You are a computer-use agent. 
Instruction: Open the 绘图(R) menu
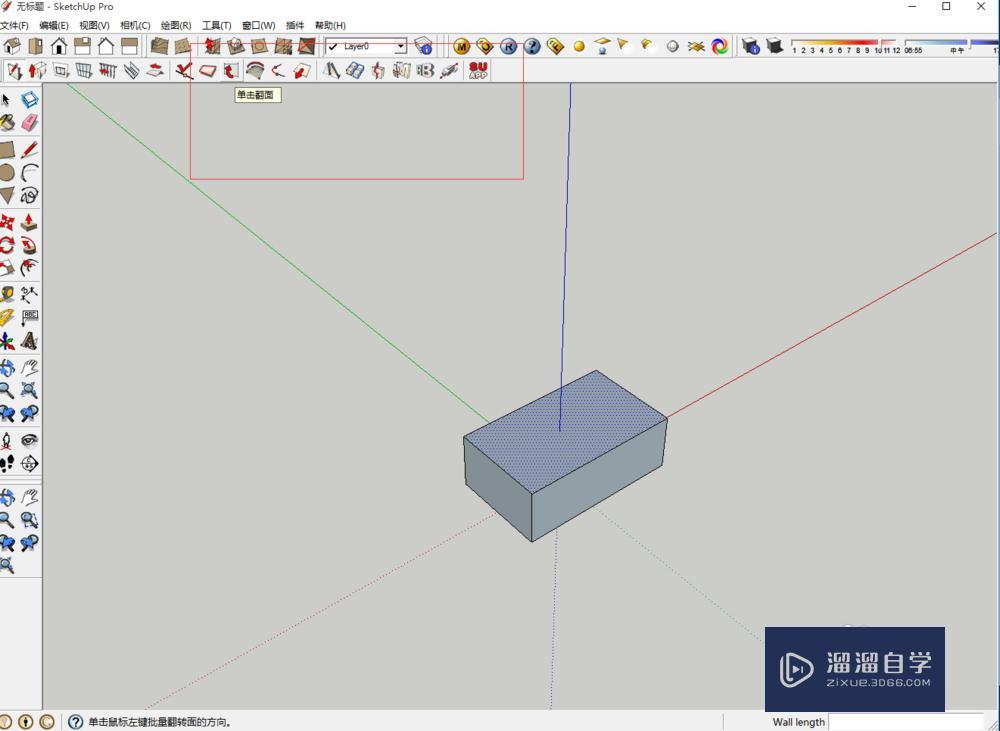[x=176, y=26]
